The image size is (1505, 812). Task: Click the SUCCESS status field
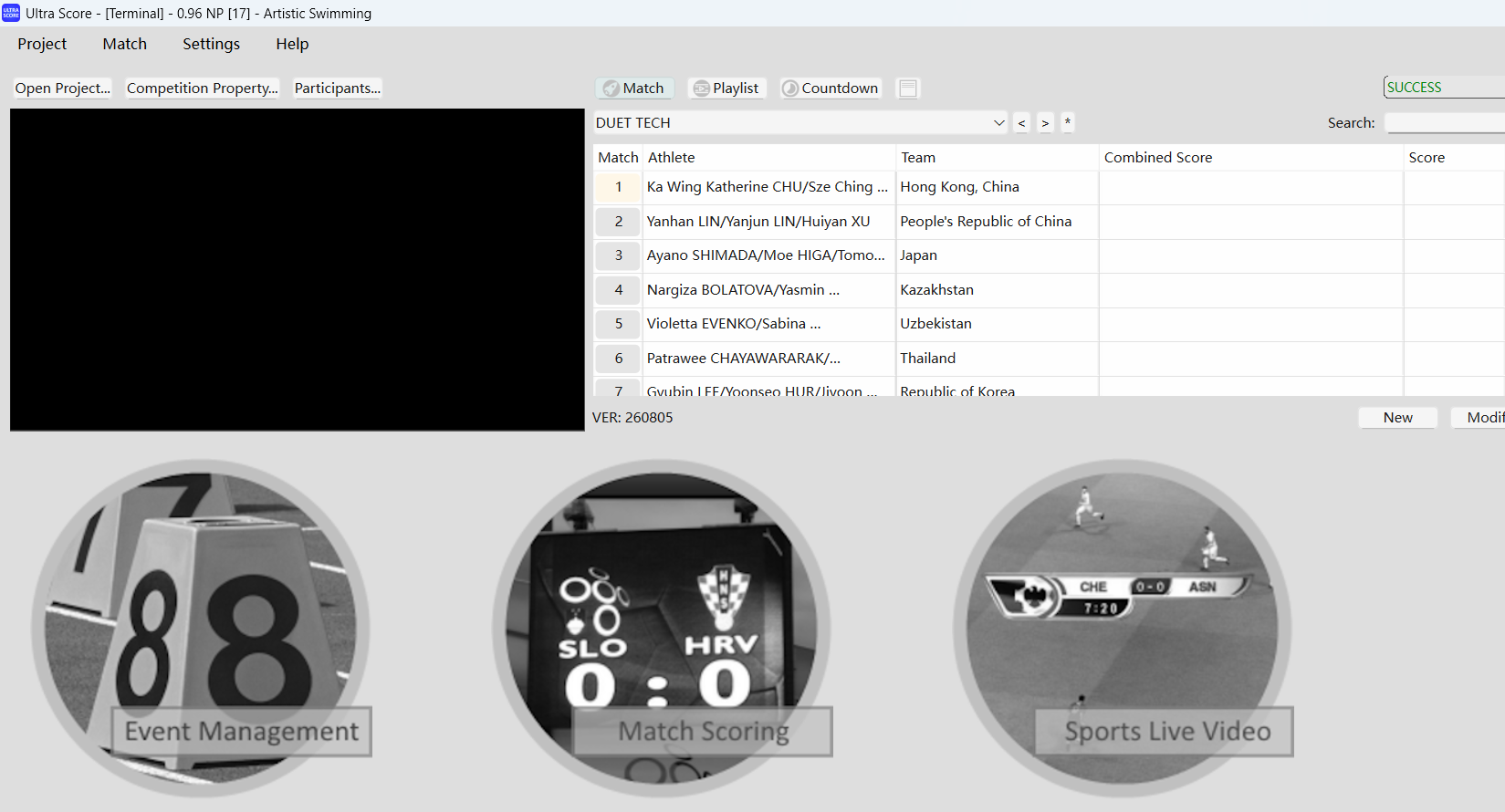[x=1444, y=88]
